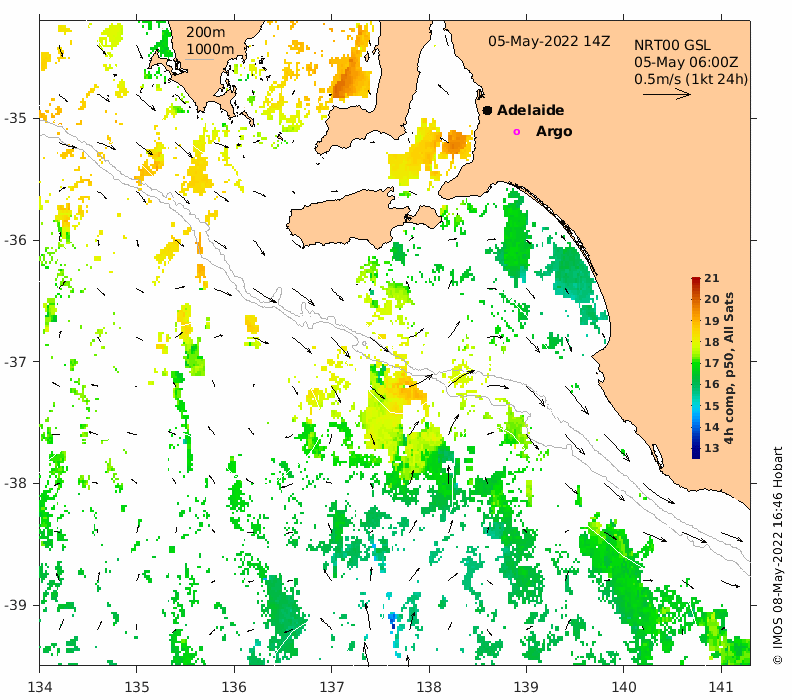Click the colorbar value 16

pyautogui.click(x=712, y=384)
